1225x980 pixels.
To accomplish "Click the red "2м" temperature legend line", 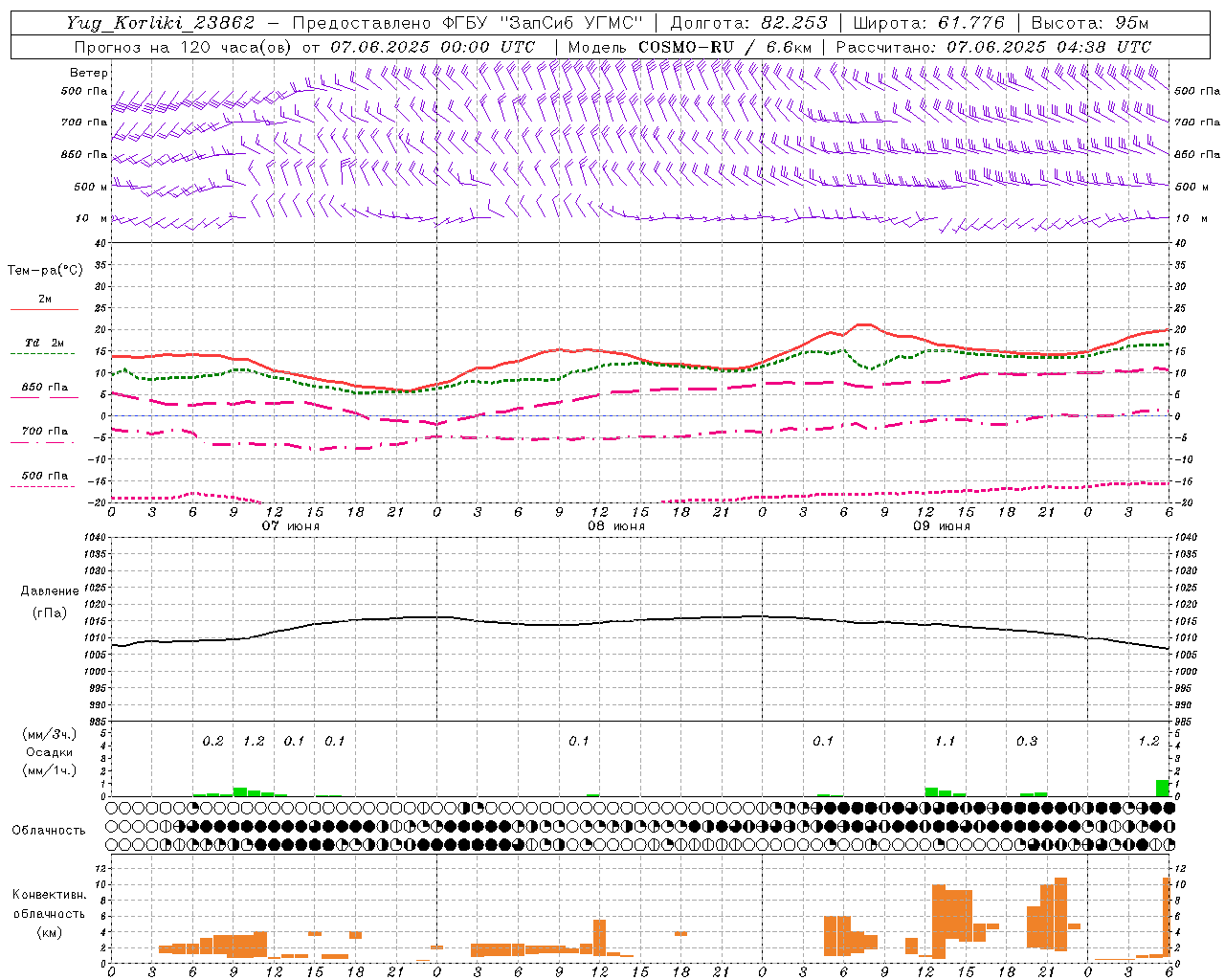I will 44,309.
